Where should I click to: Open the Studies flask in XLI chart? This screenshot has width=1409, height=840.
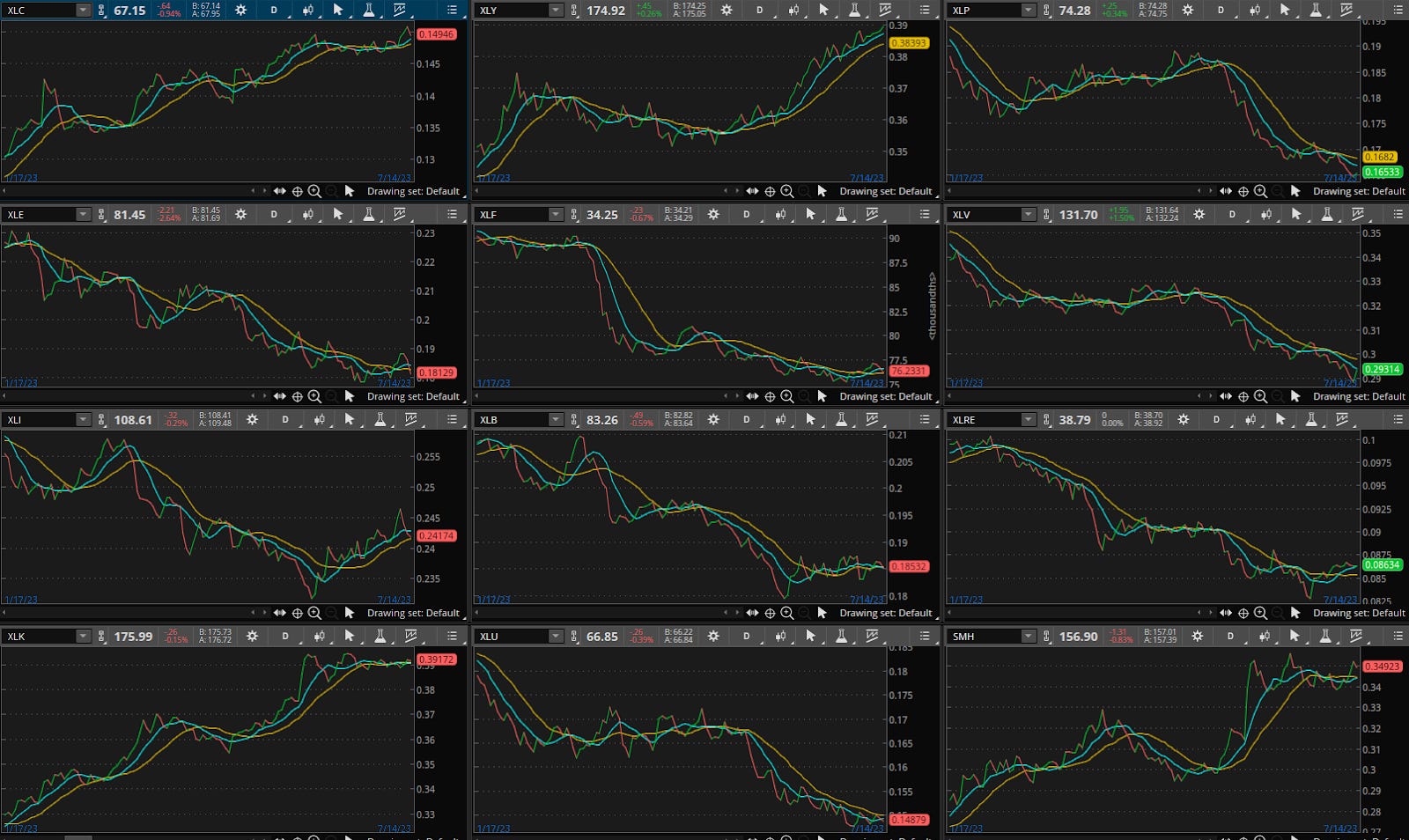[380, 420]
